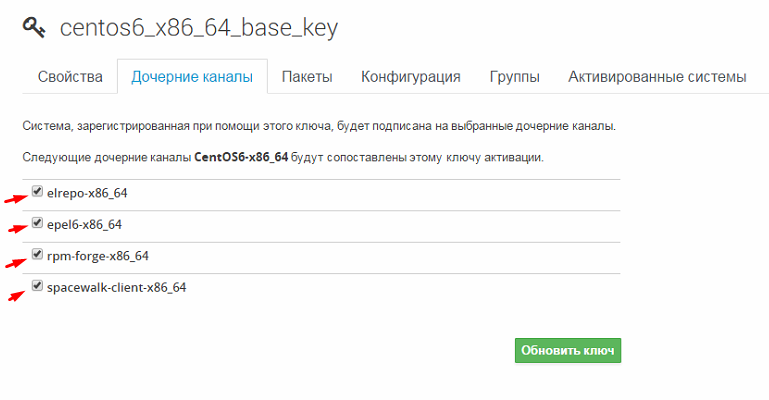
Task: Switch to the Пакеты tab
Action: 307,77
